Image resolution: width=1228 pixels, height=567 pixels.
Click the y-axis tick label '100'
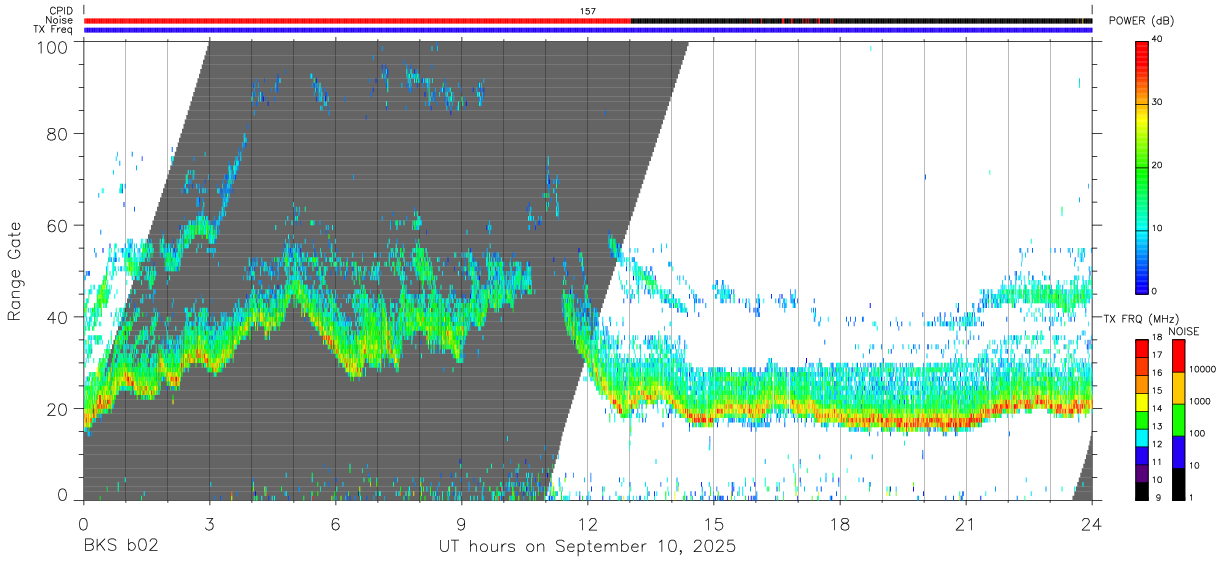tap(52, 46)
